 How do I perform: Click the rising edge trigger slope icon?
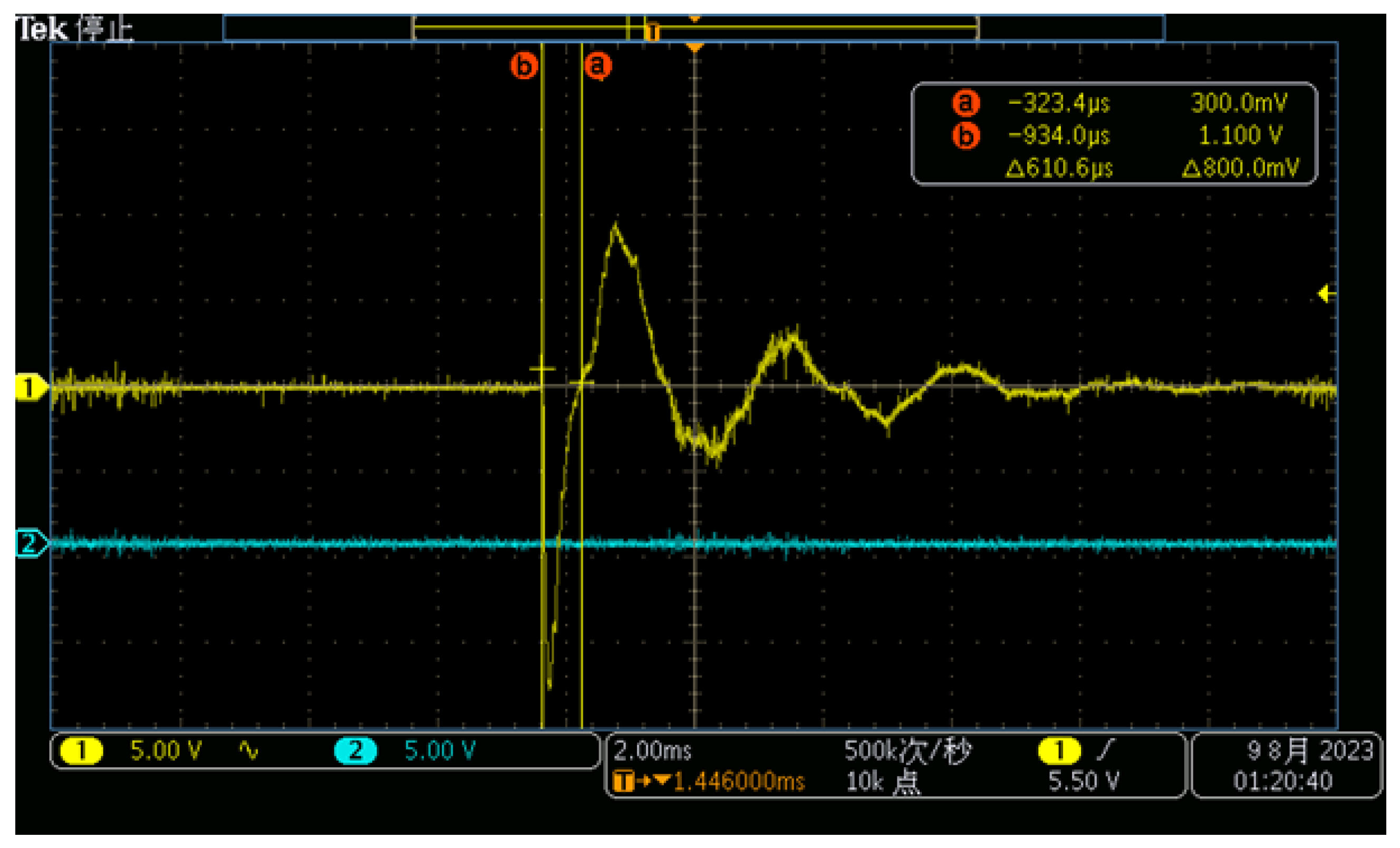1106,750
